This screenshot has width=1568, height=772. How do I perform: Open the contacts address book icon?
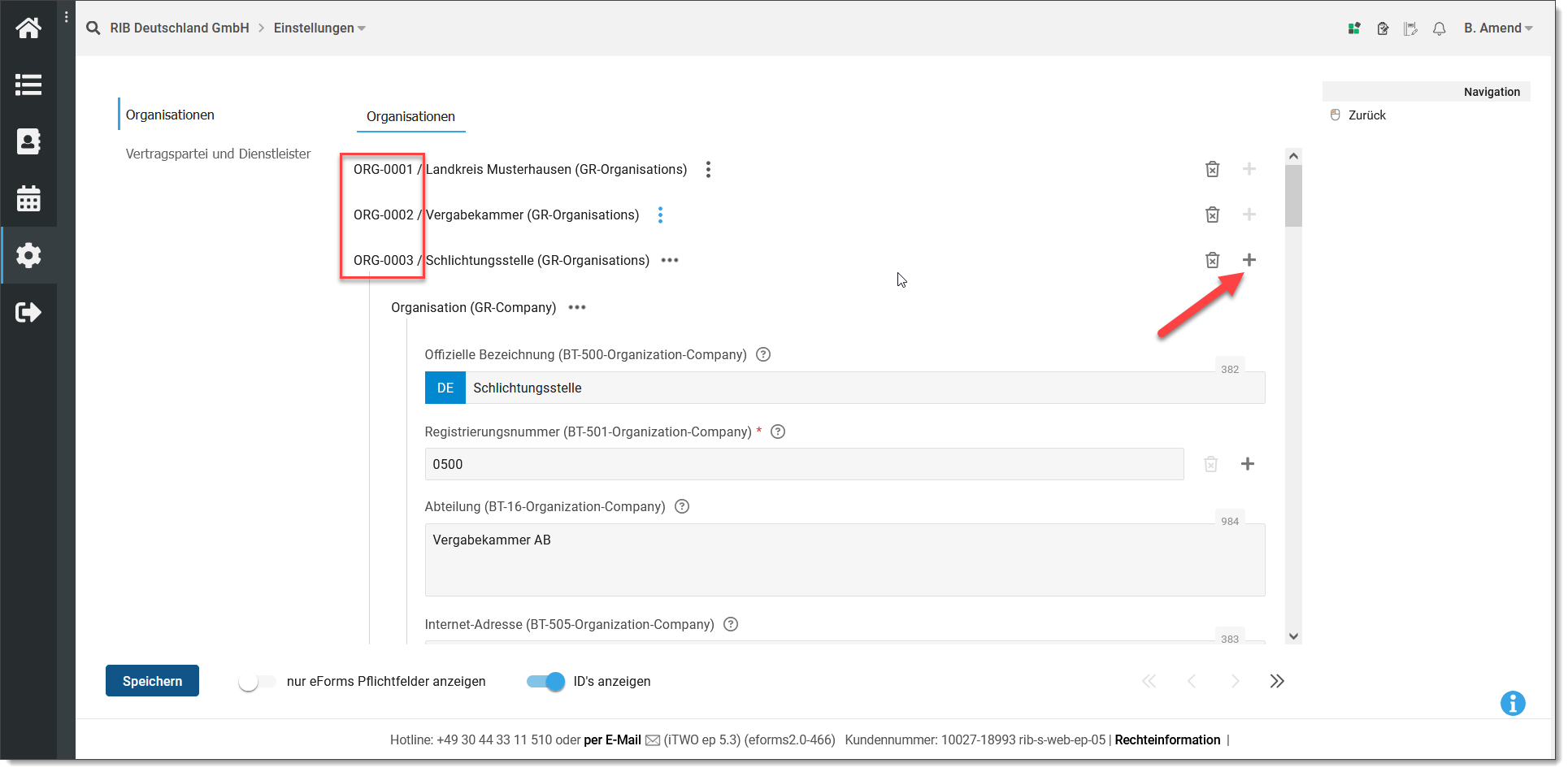(x=28, y=141)
